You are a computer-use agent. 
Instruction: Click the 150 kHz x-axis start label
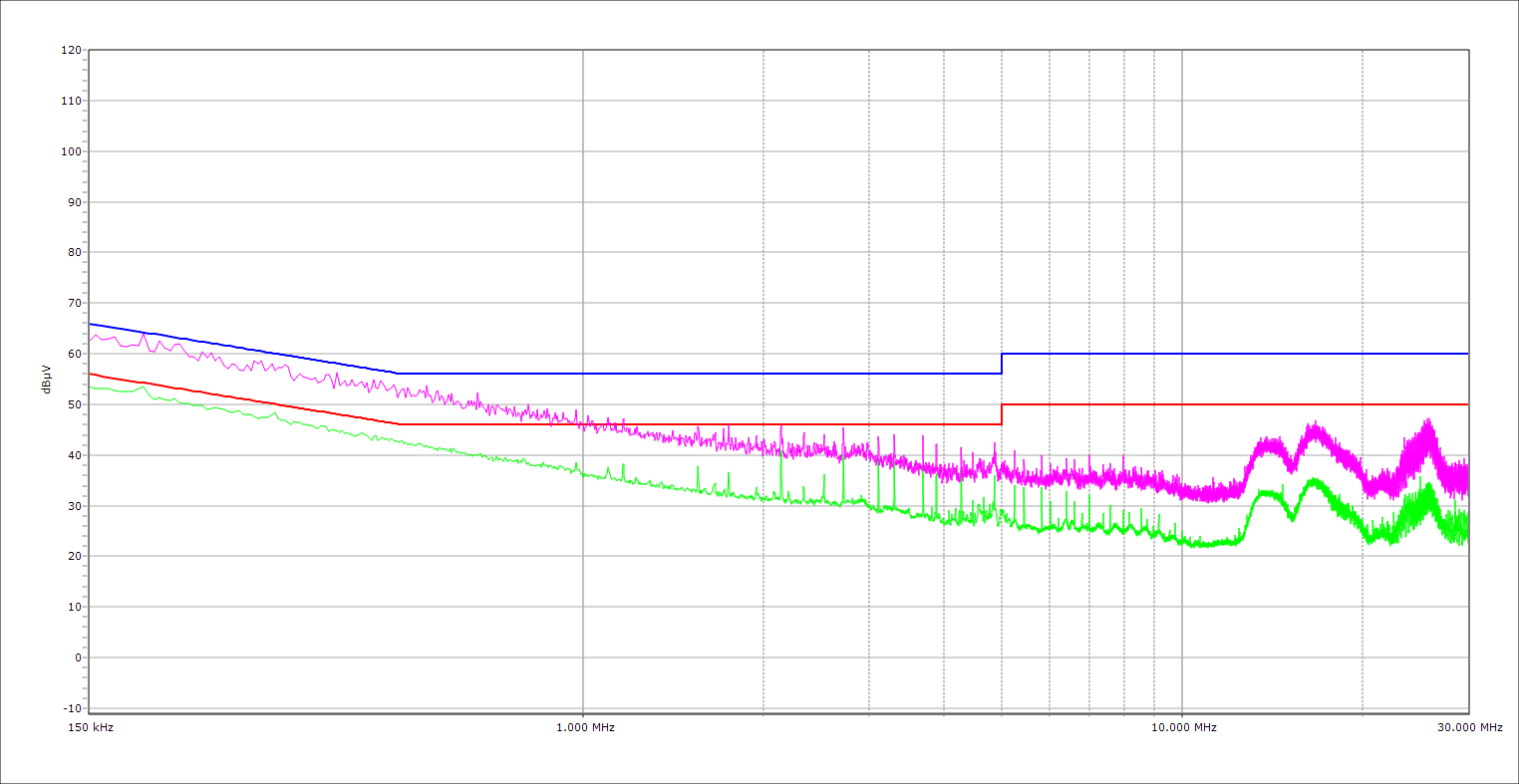pos(89,727)
